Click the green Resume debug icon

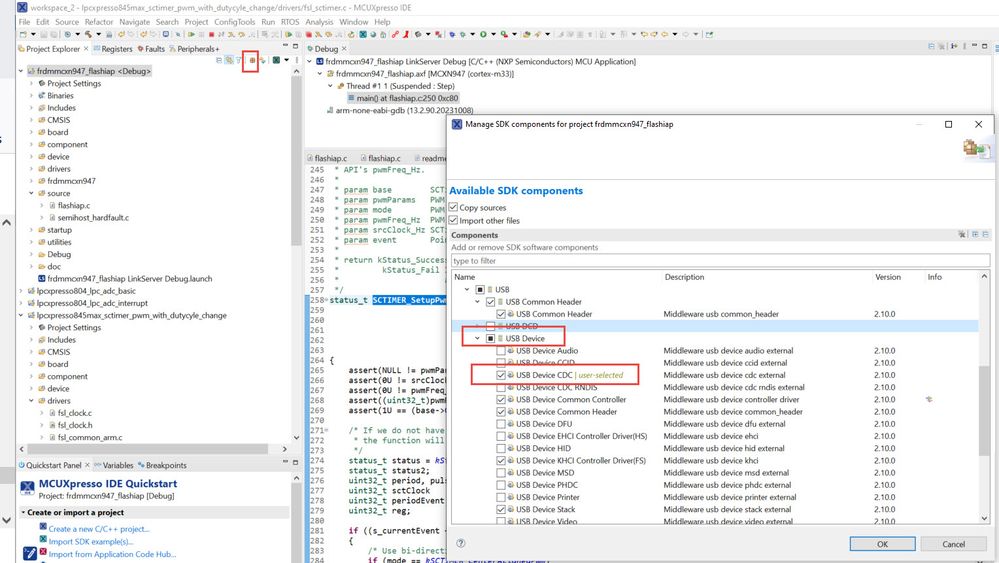tap(191, 34)
